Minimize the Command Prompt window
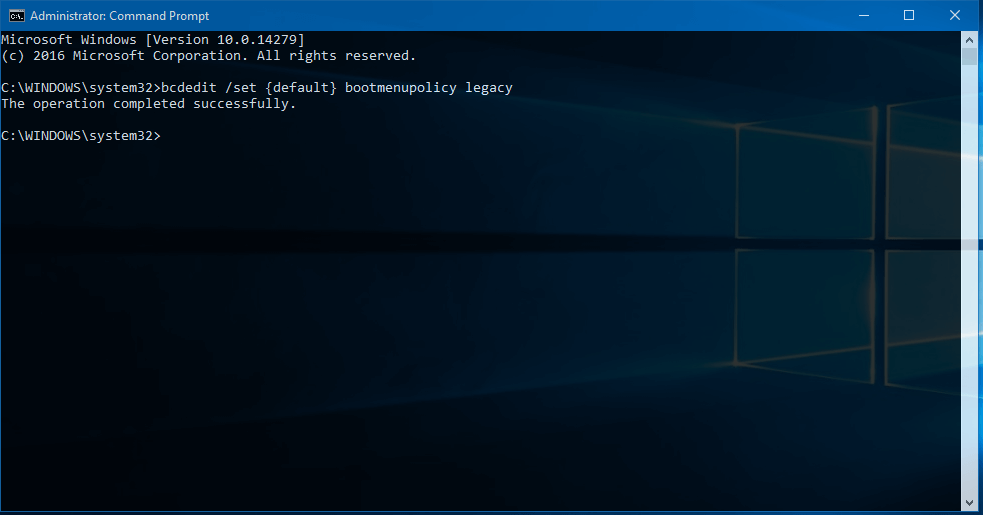The image size is (983, 515). click(863, 15)
